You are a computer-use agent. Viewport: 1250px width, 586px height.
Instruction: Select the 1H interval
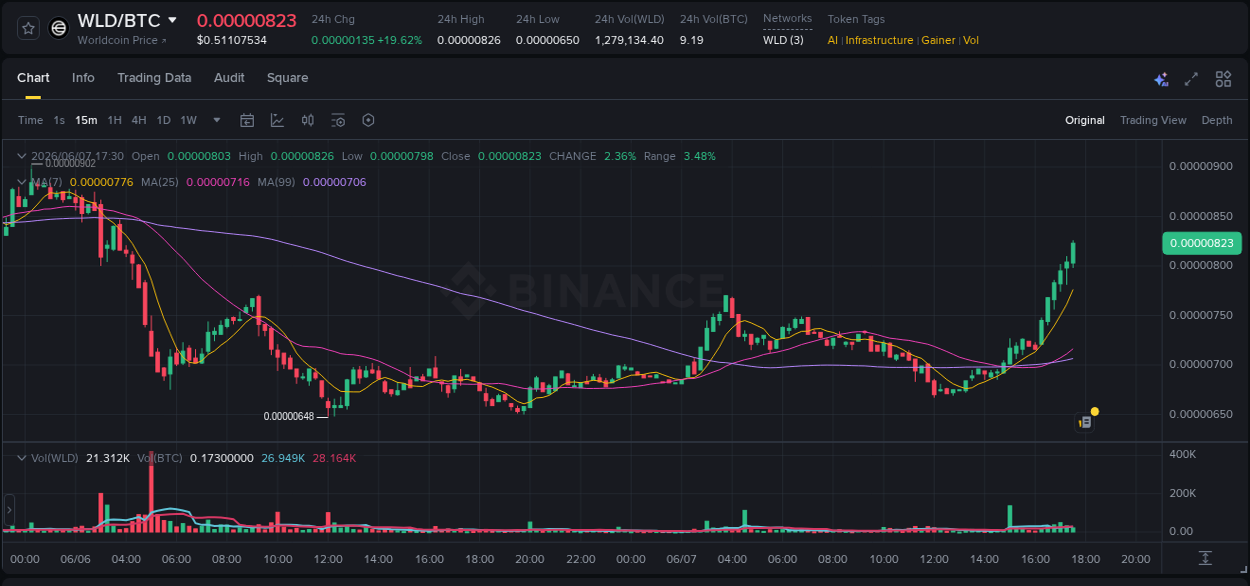point(114,120)
